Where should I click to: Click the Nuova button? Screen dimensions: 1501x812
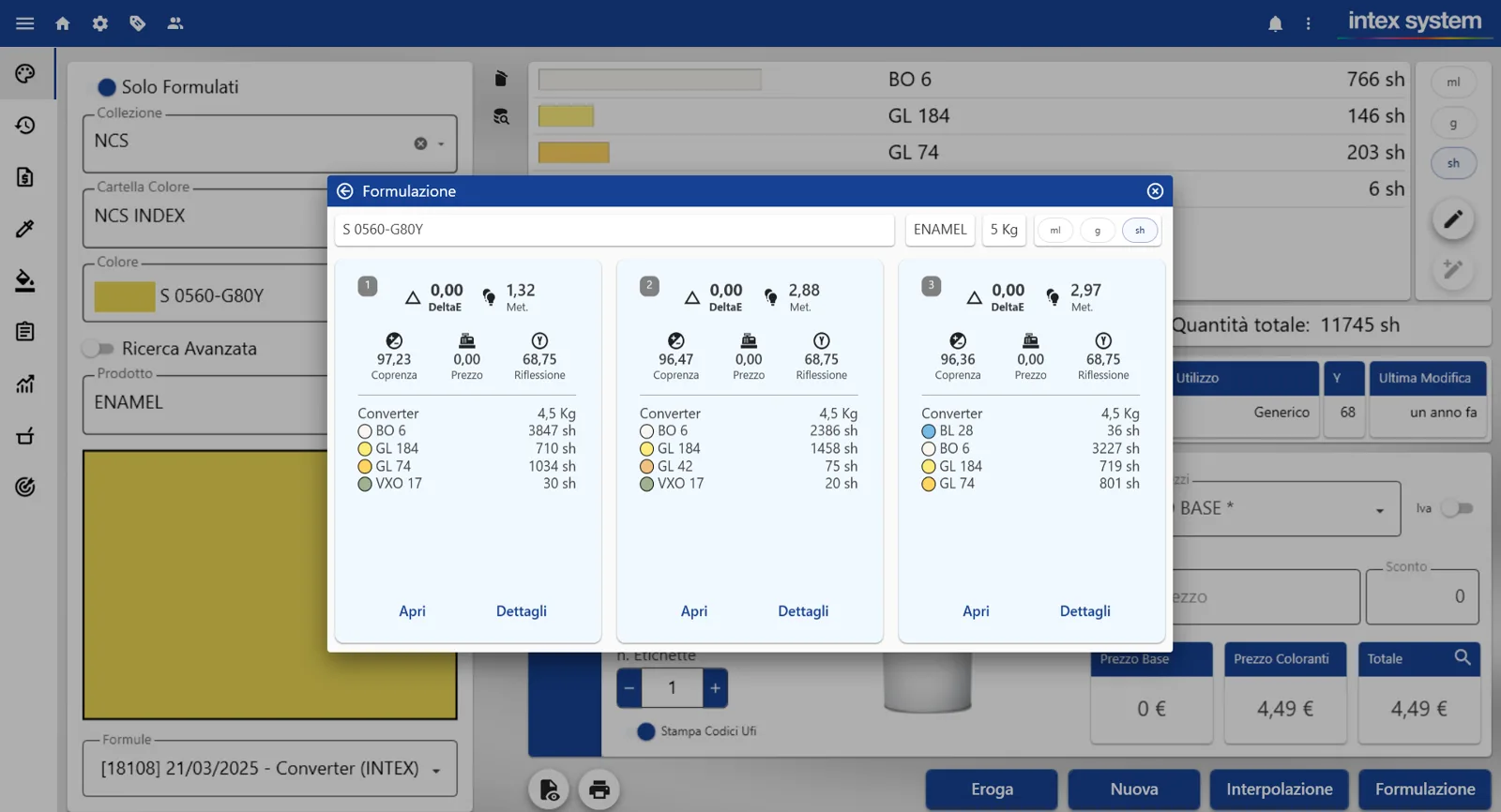(1134, 789)
